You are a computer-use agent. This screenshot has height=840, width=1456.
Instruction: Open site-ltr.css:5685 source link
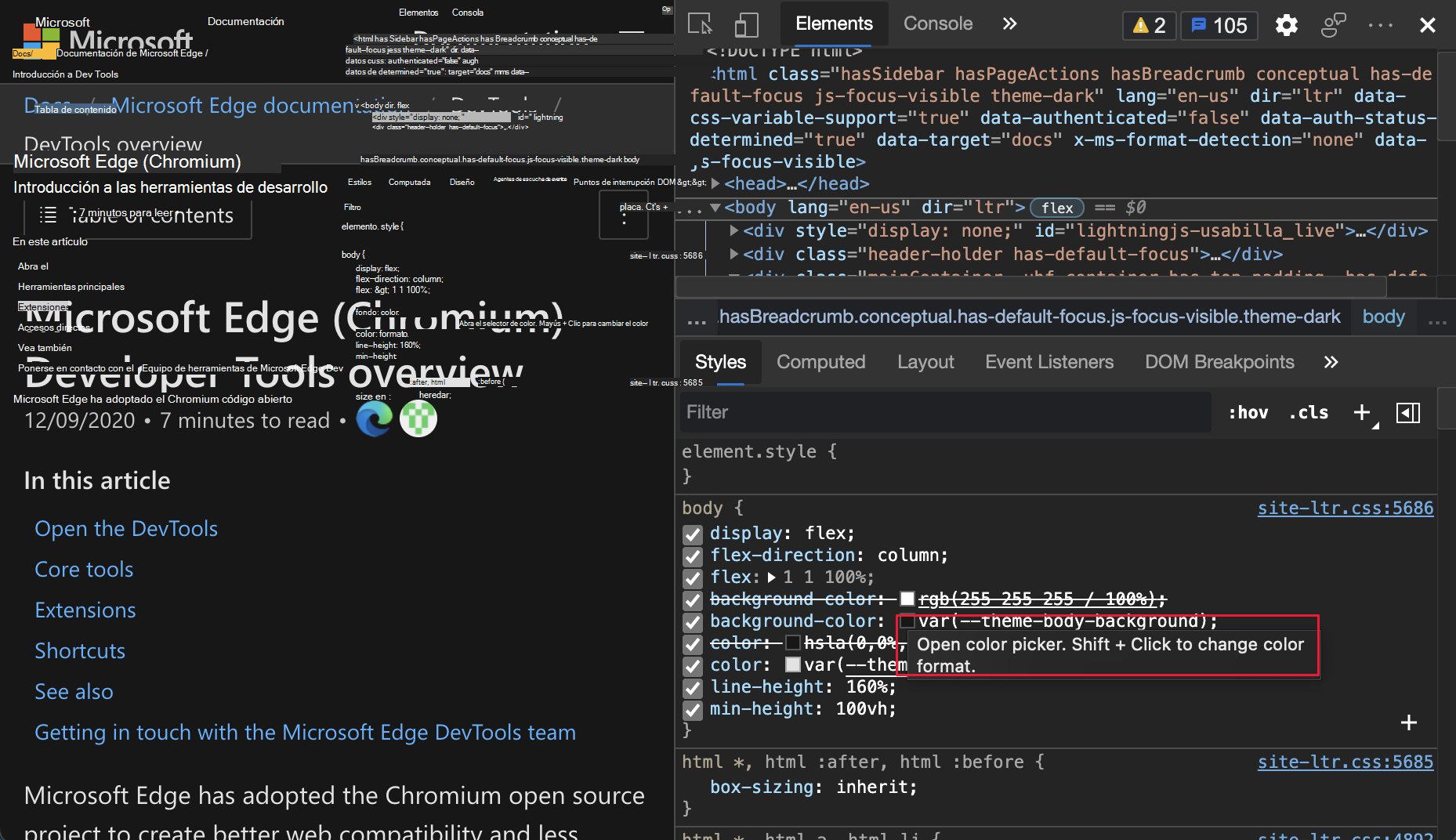pos(1346,762)
